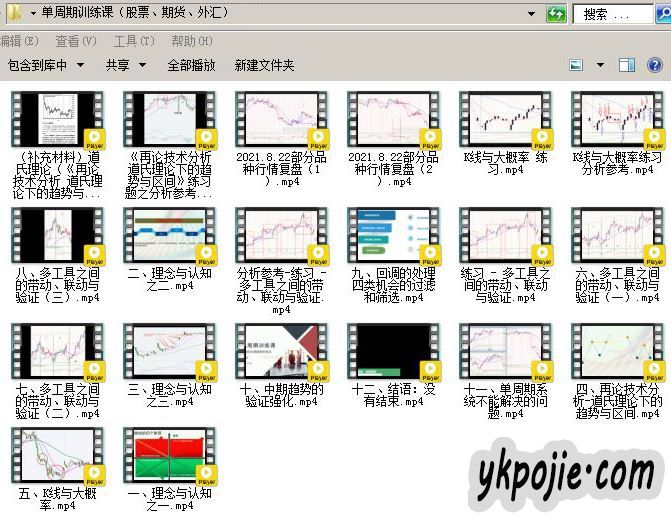Select the 十、中期趋势的验证强化.mp4 thumbnail
The image size is (671, 518).
[x=279, y=351]
